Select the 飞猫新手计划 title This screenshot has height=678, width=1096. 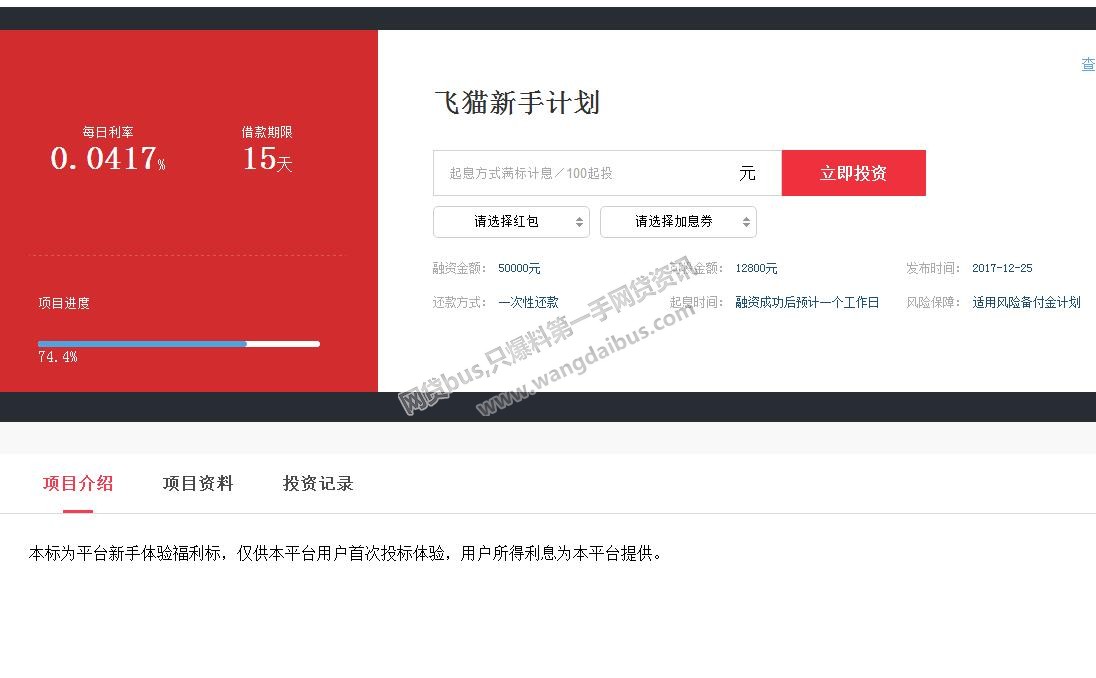[517, 103]
